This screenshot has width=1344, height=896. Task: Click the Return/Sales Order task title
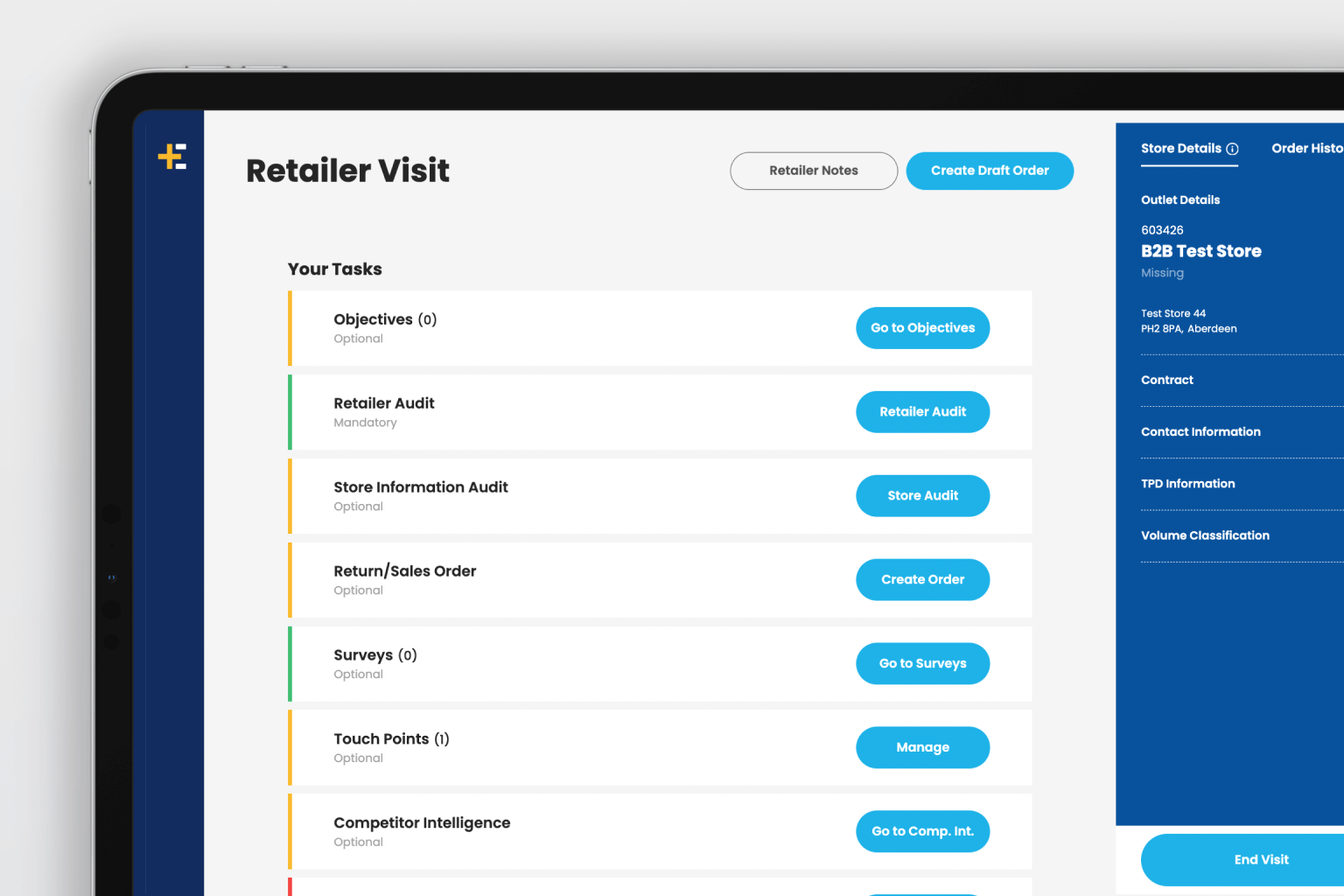point(405,571)
